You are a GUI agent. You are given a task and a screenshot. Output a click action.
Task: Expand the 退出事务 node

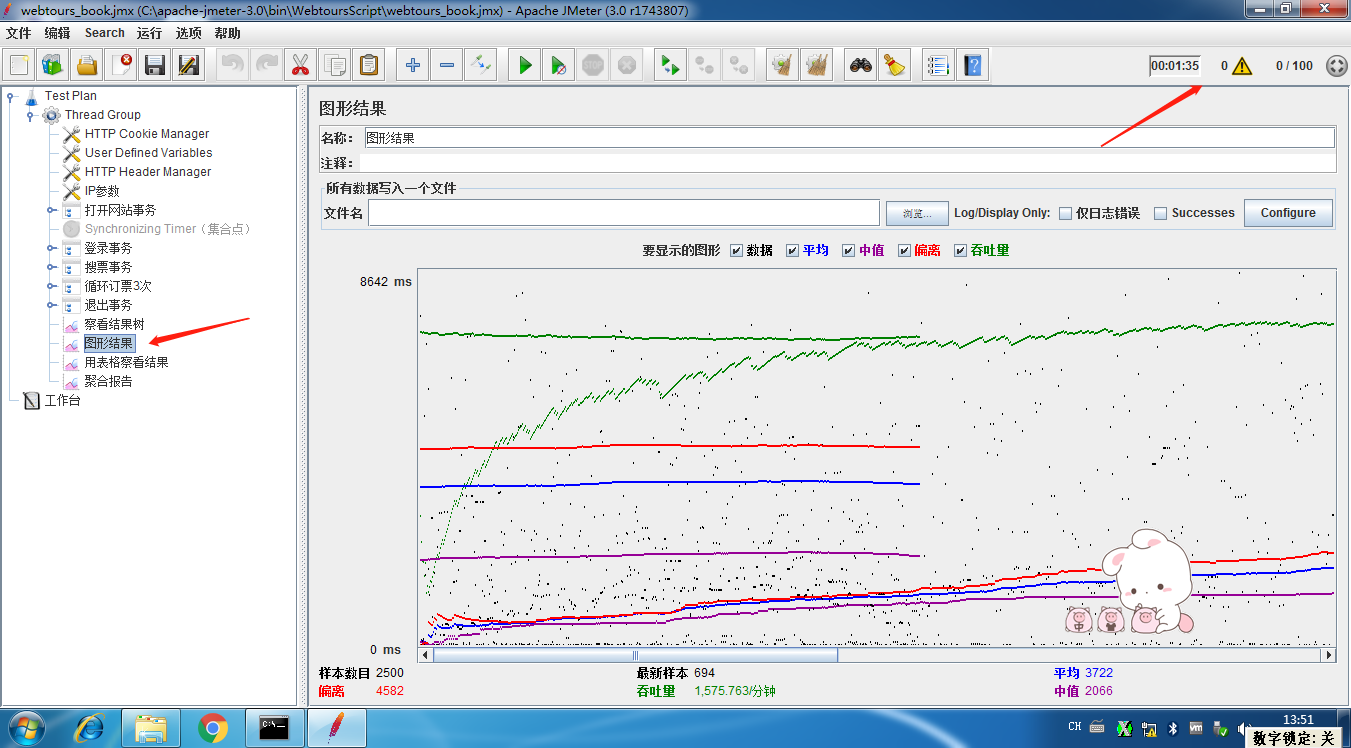(51, 305)
